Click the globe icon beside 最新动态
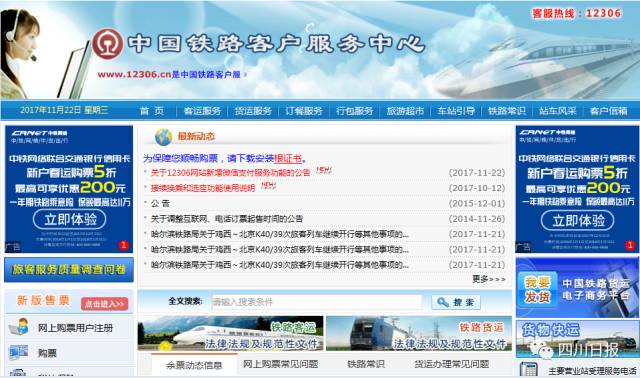Screen dimensions: 640x378 tap(163, 137)
